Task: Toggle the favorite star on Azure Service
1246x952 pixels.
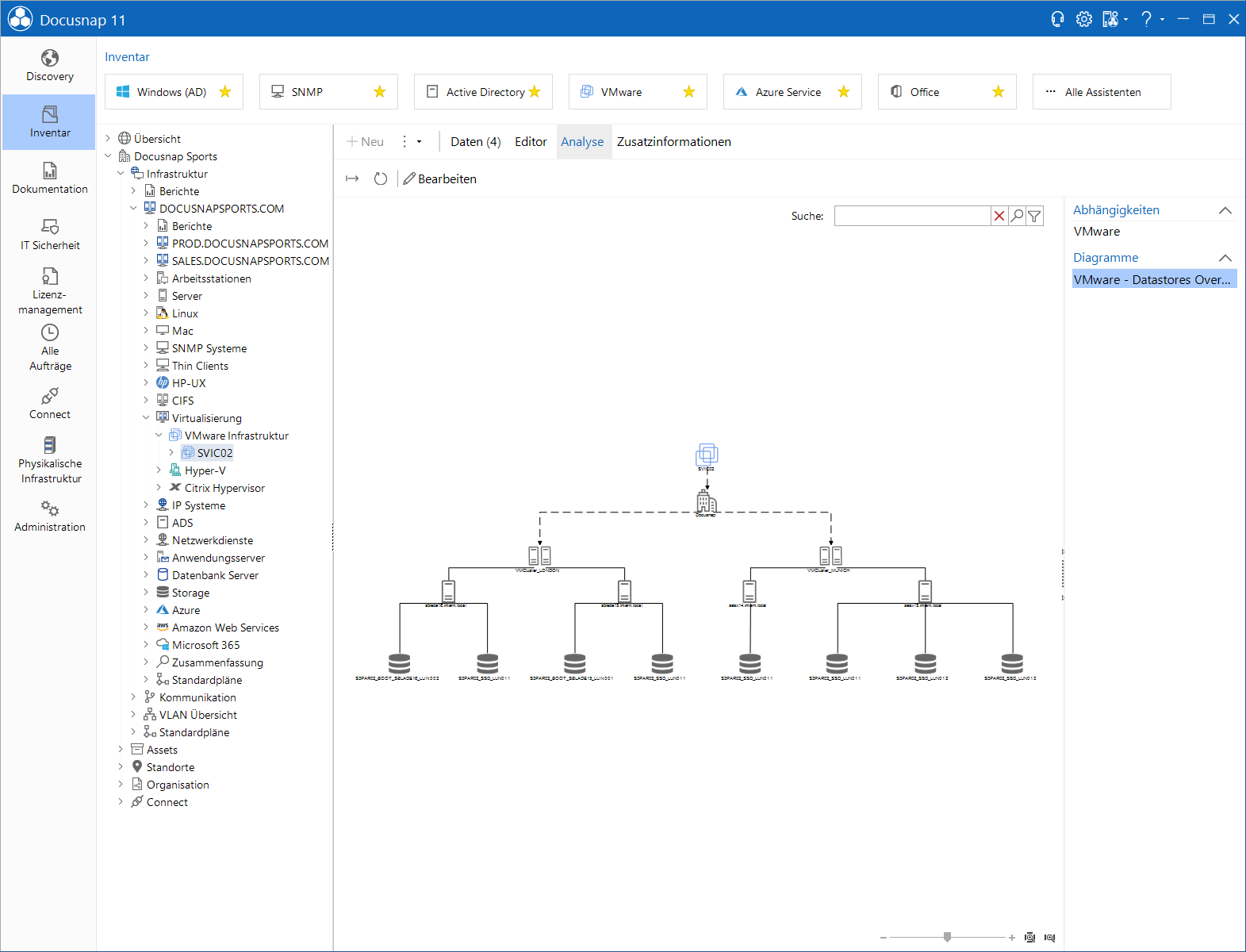Action: [x=844, y=92]
